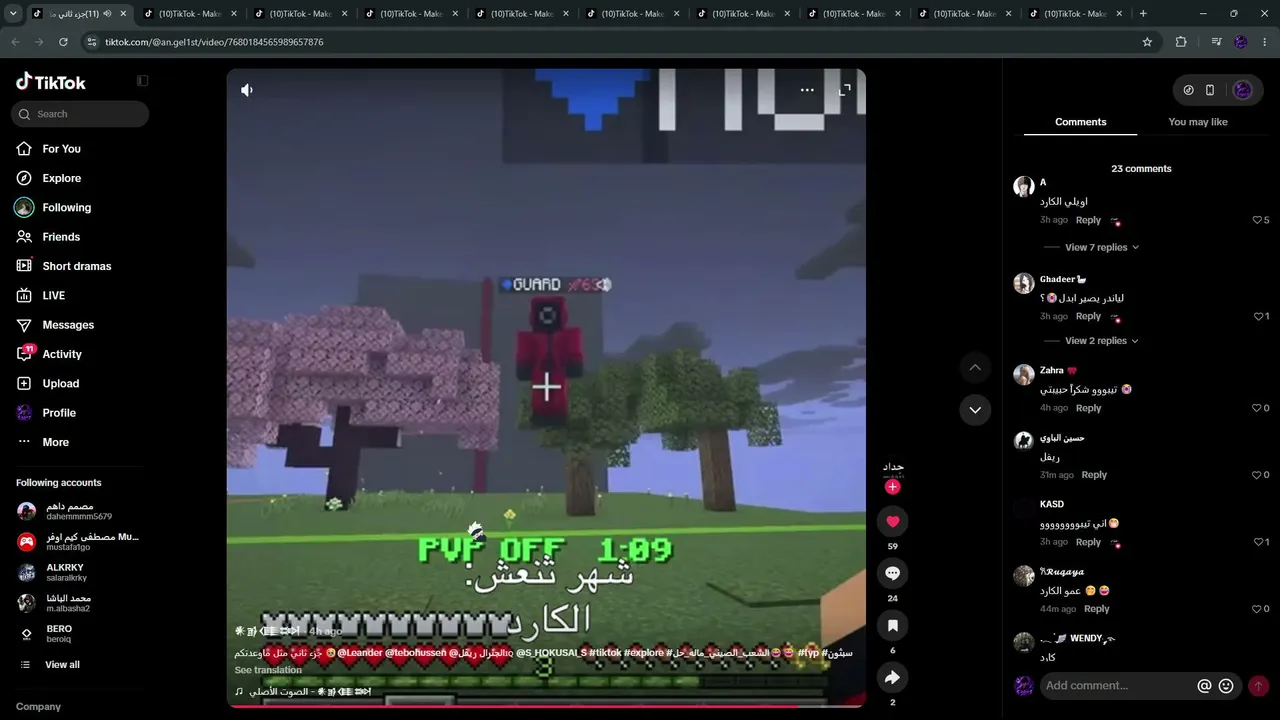Open the emoji picker in comment box
The width and height of the screenshot is (1280, 720).
coord(1226,686)
